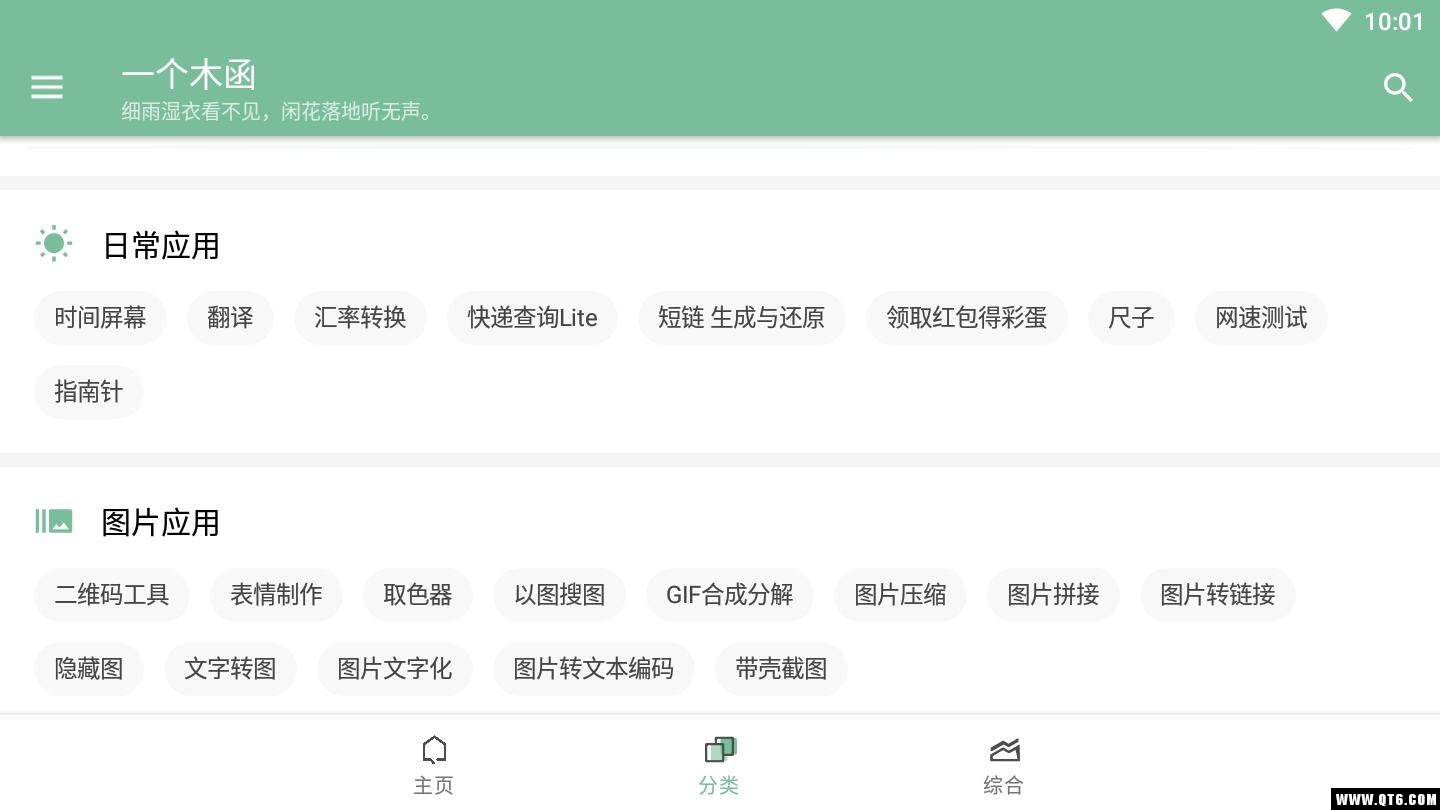The height and width of the screenshot is (810, 1440).
Task: Launch 以图搜图 image search
Action: click(560, 595)
